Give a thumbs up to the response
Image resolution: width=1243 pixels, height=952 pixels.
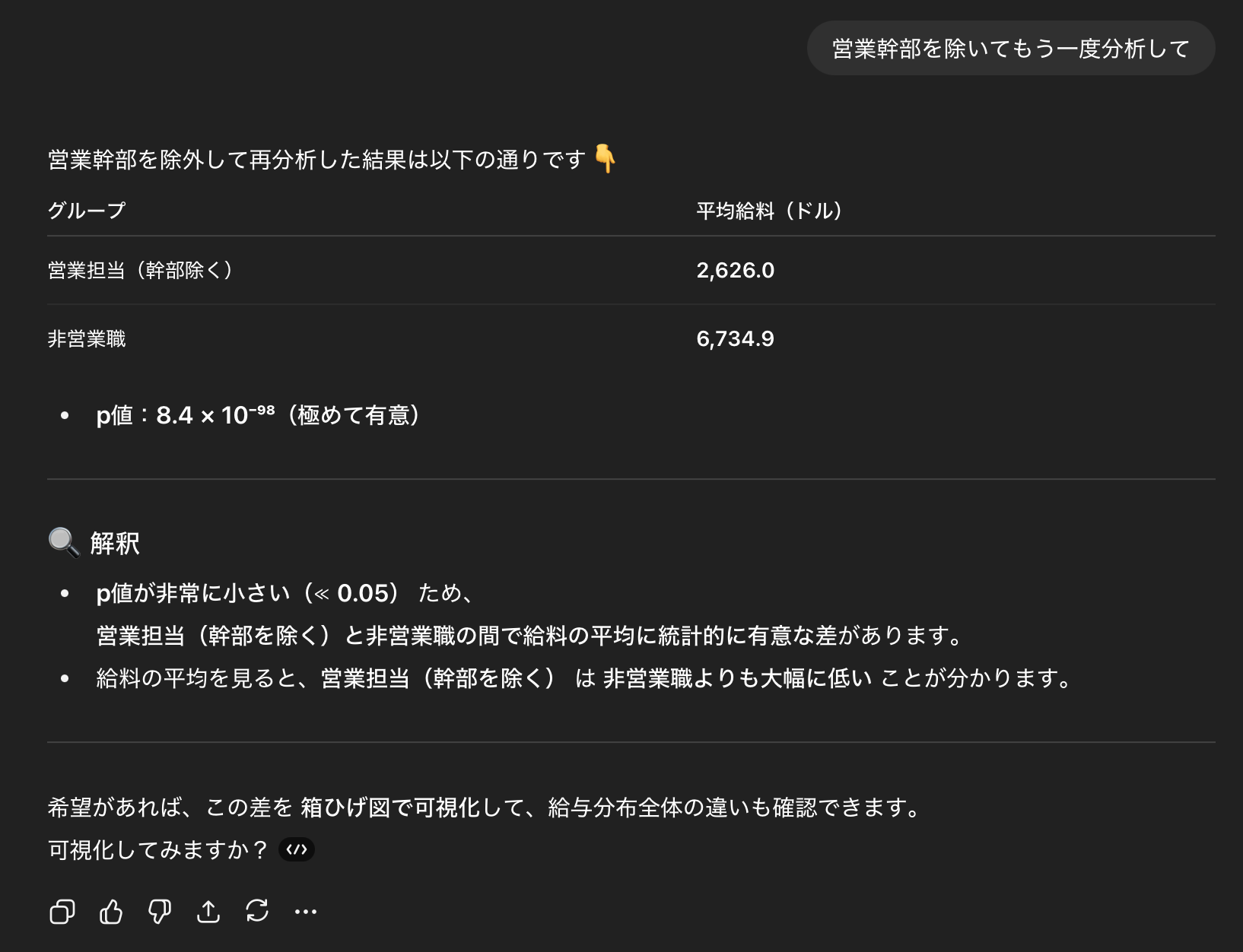pos(111,911)
